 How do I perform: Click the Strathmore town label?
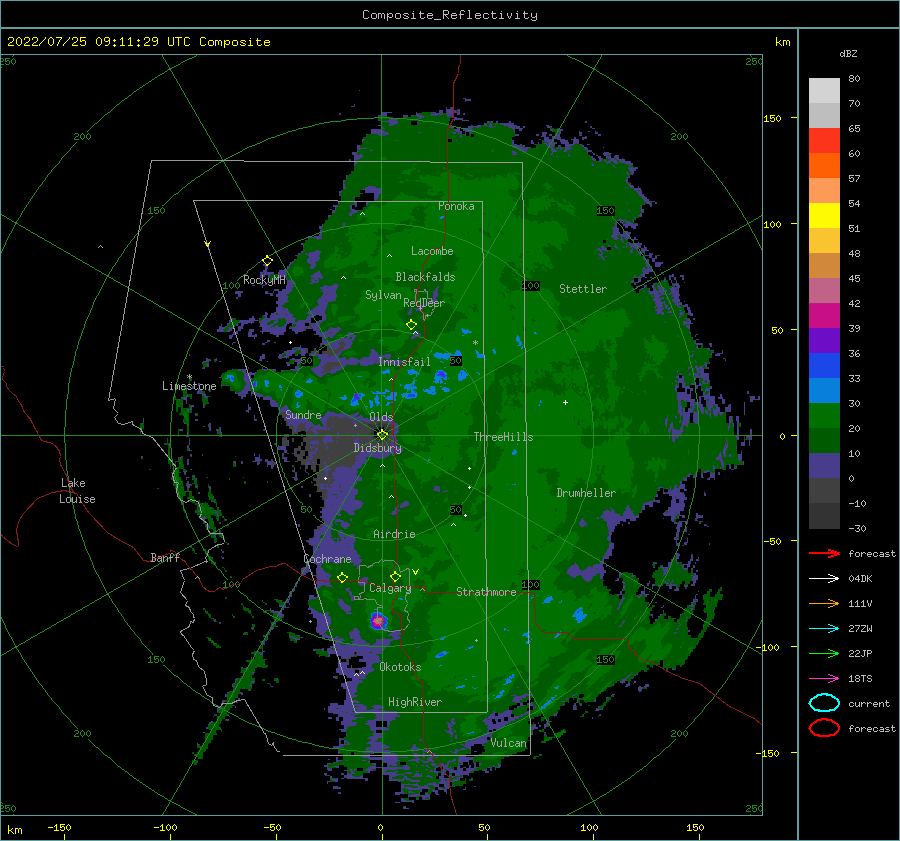pos(486,592)
